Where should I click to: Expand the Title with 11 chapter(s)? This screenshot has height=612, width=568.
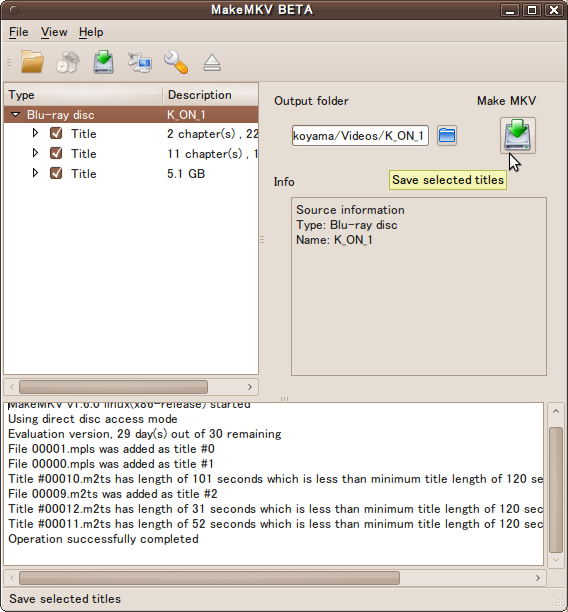tap(35, 153)
